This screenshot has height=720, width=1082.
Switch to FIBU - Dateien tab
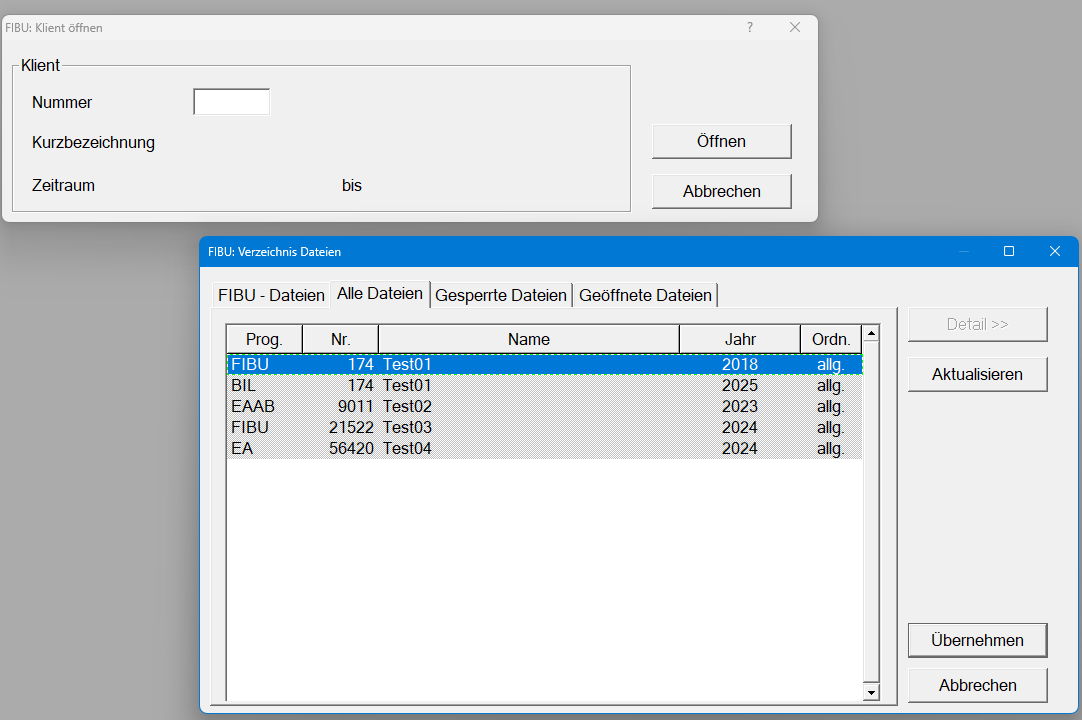pos(271,295)
